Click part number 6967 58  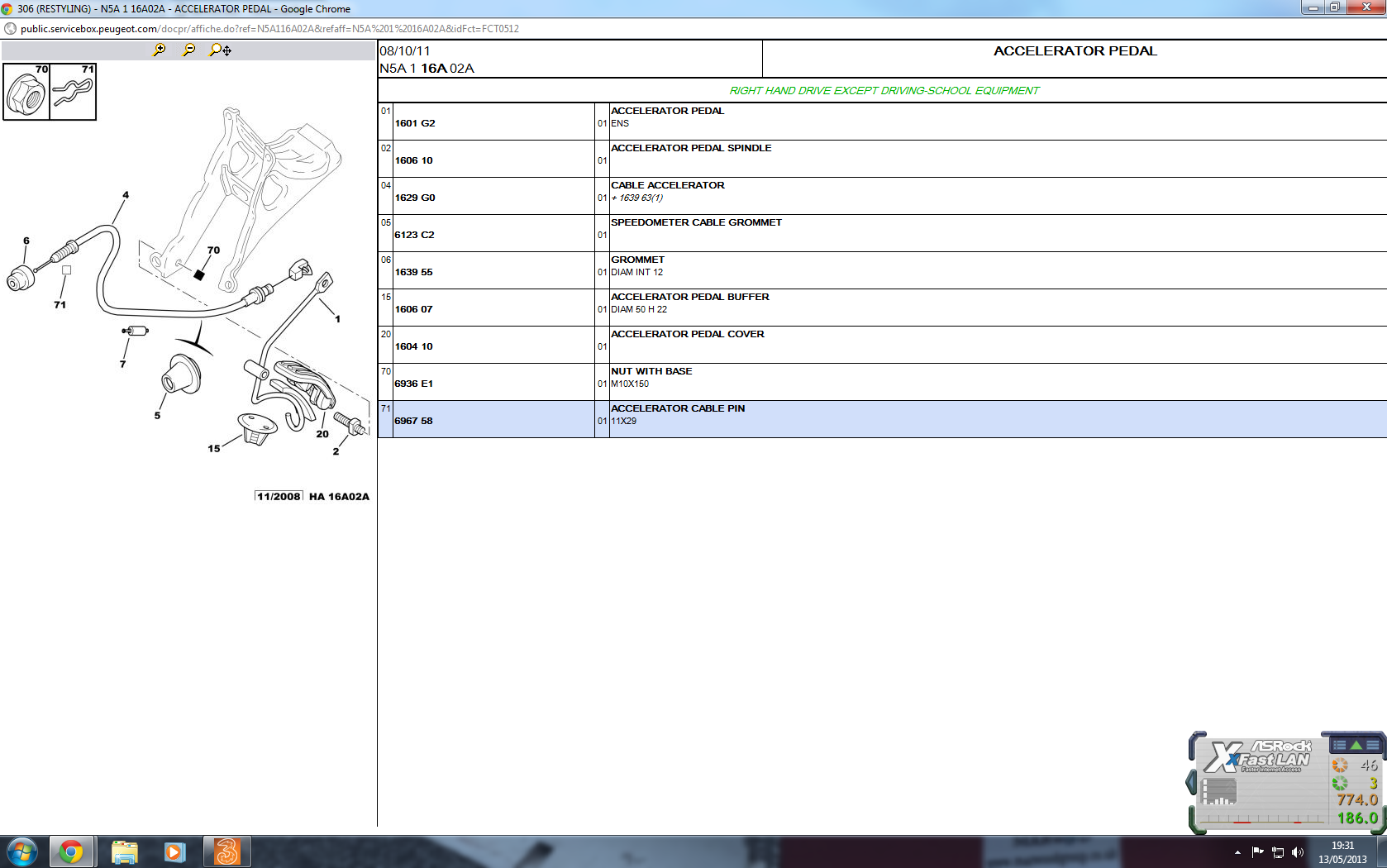click(414, 421)
